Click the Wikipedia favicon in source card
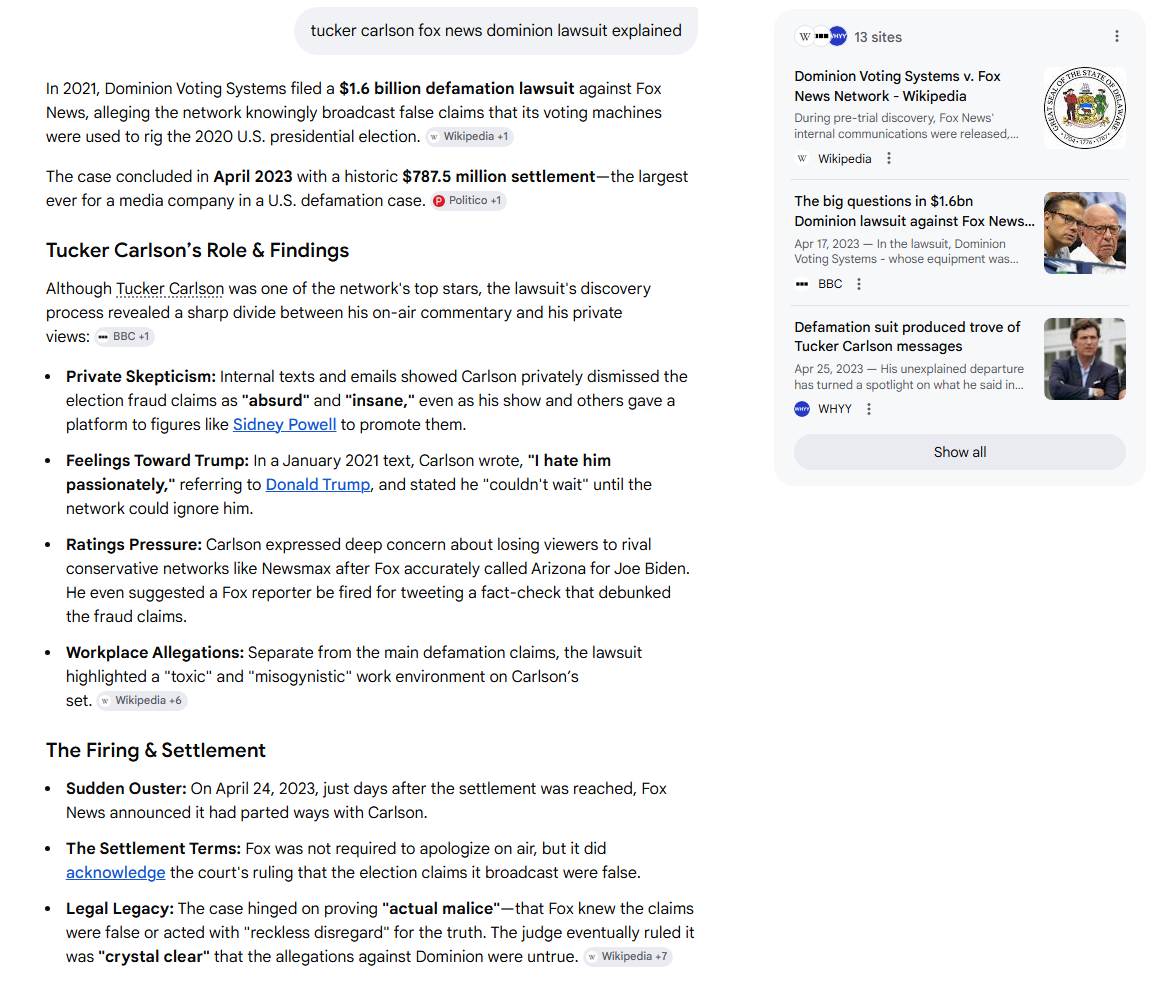The width and height of the screenshot is (1176, 984). (802, 159)
